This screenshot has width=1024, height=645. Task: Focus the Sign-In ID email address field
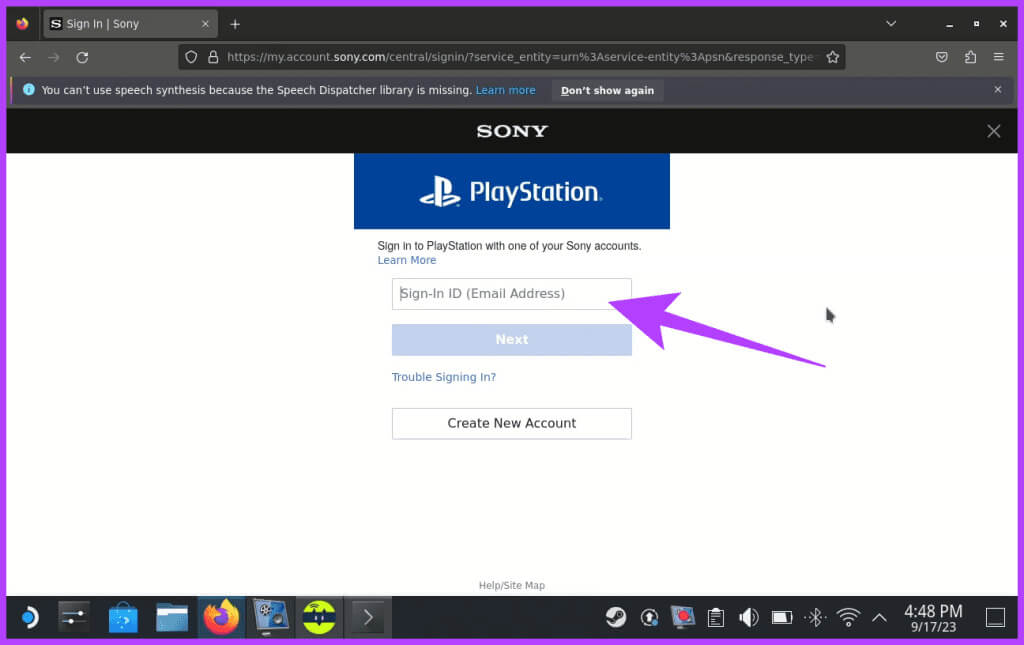click(x=511, y=294)
